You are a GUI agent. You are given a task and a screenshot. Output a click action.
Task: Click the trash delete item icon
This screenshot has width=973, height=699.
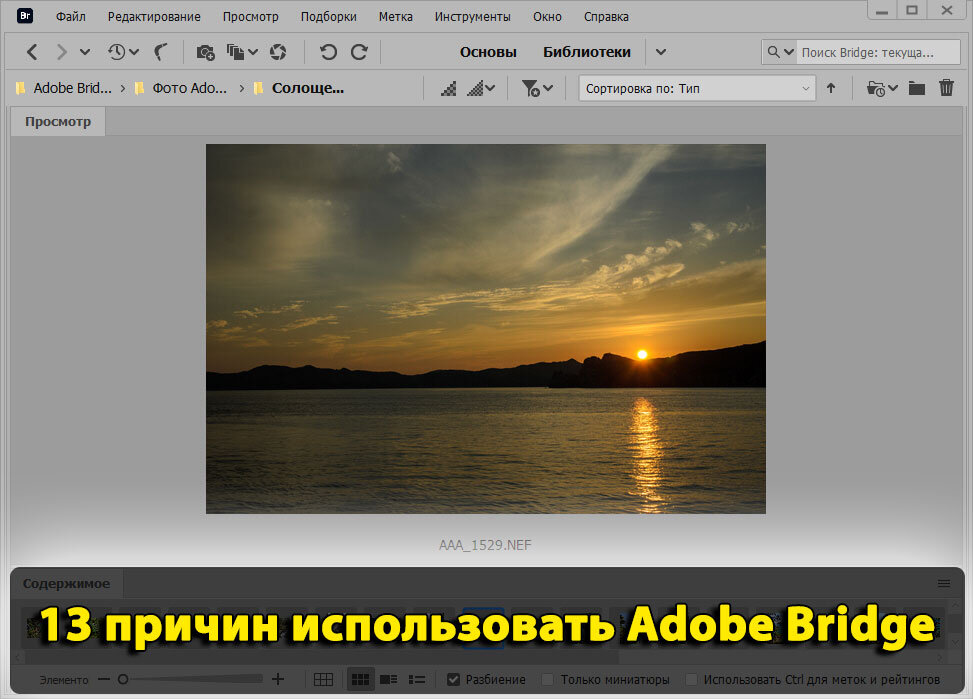tap(946, 88)
